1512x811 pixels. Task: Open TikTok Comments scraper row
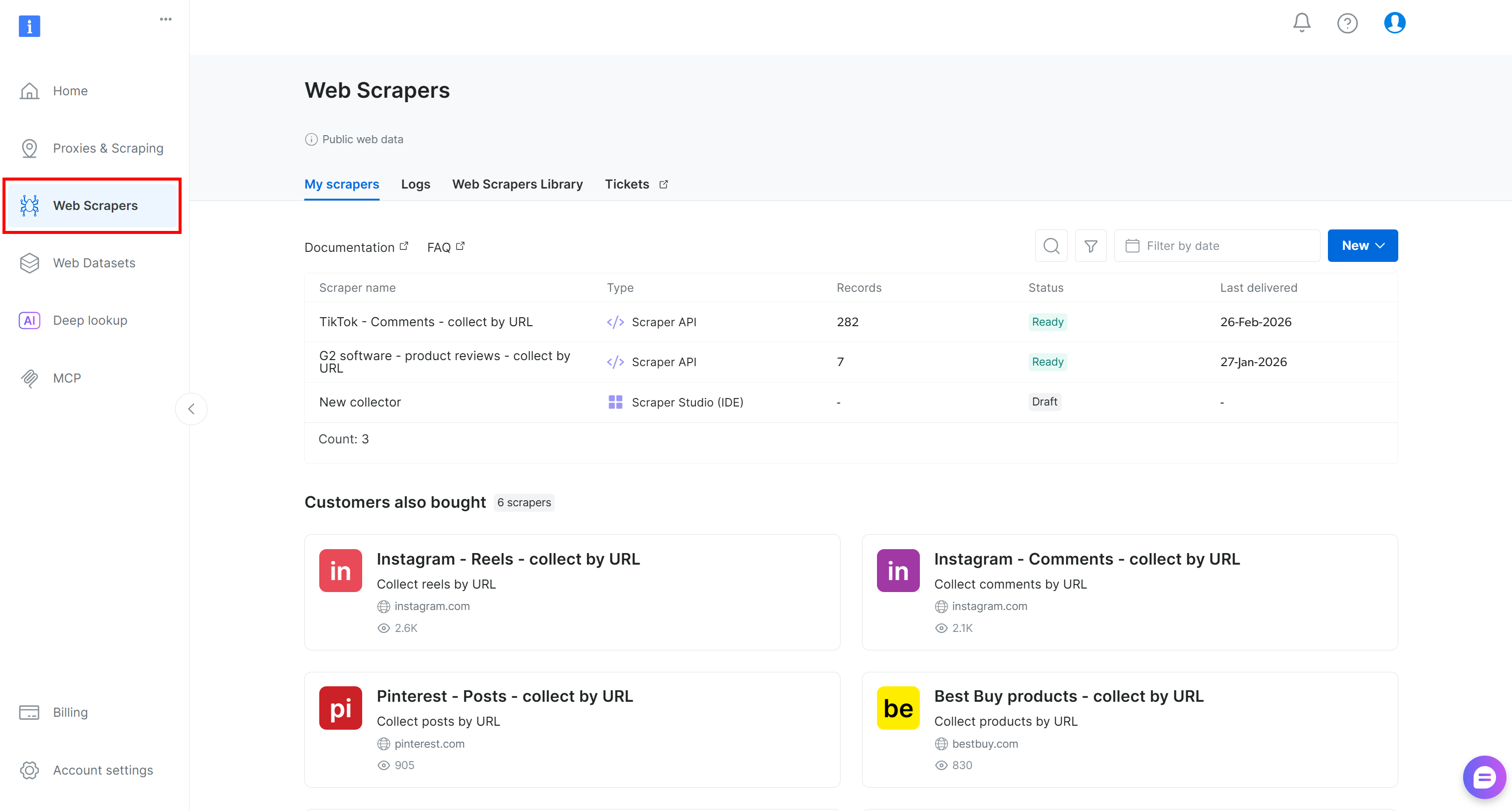[x=426, y=322]
